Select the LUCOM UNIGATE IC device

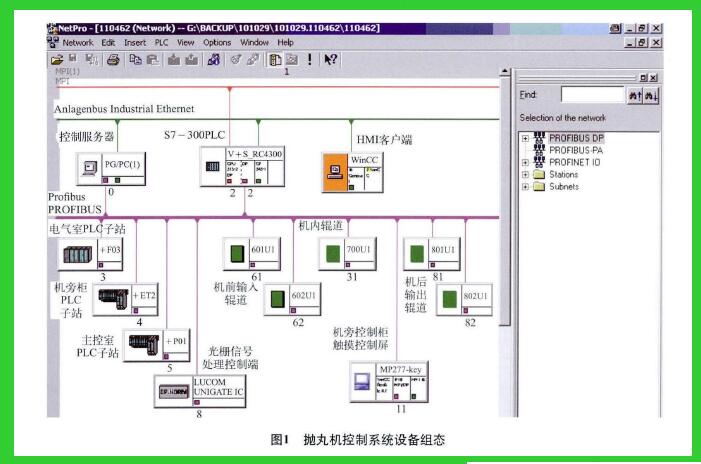click(x=200, y=391)
